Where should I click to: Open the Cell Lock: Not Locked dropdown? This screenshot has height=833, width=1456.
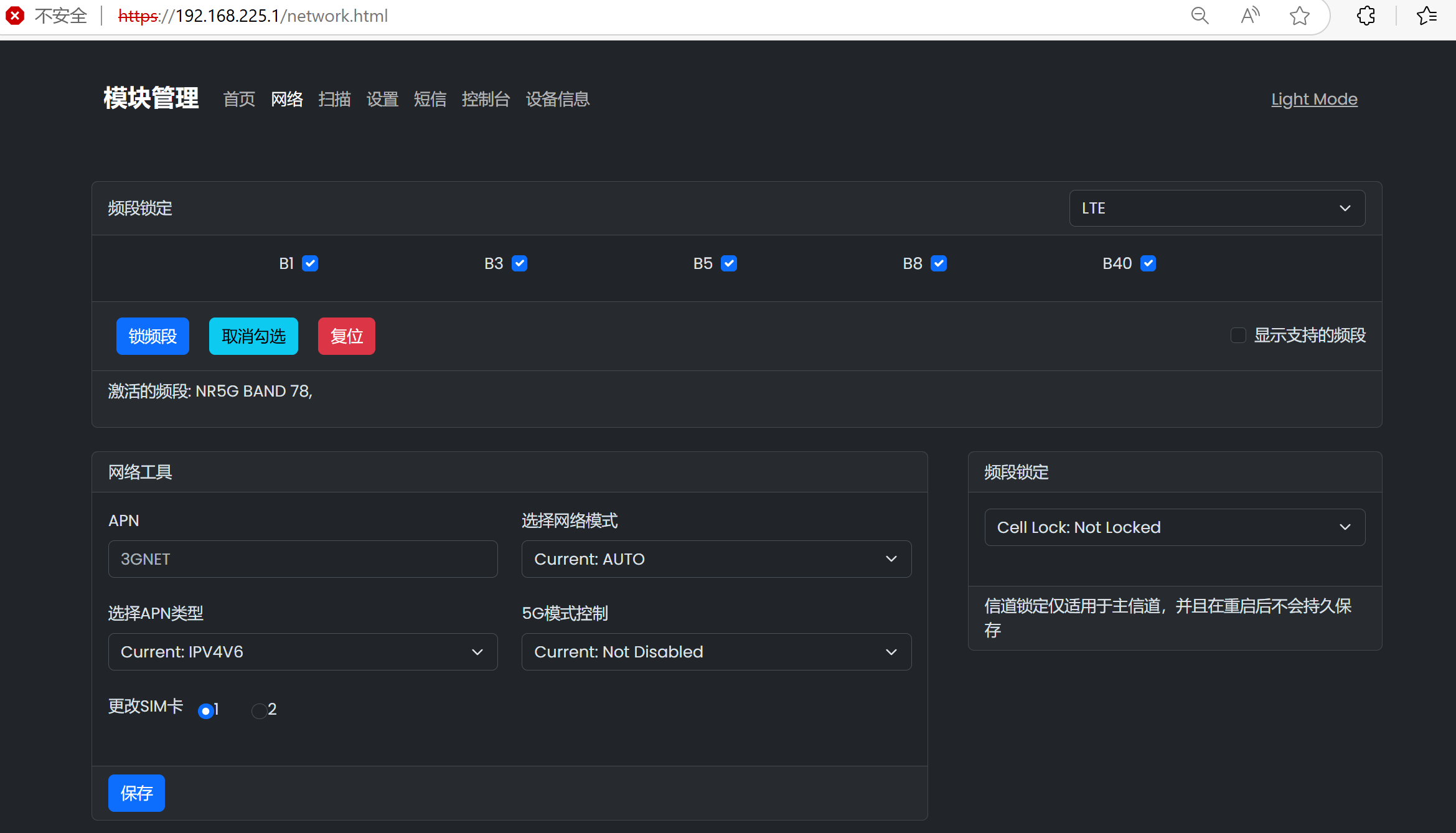[x=1175, y=527]
